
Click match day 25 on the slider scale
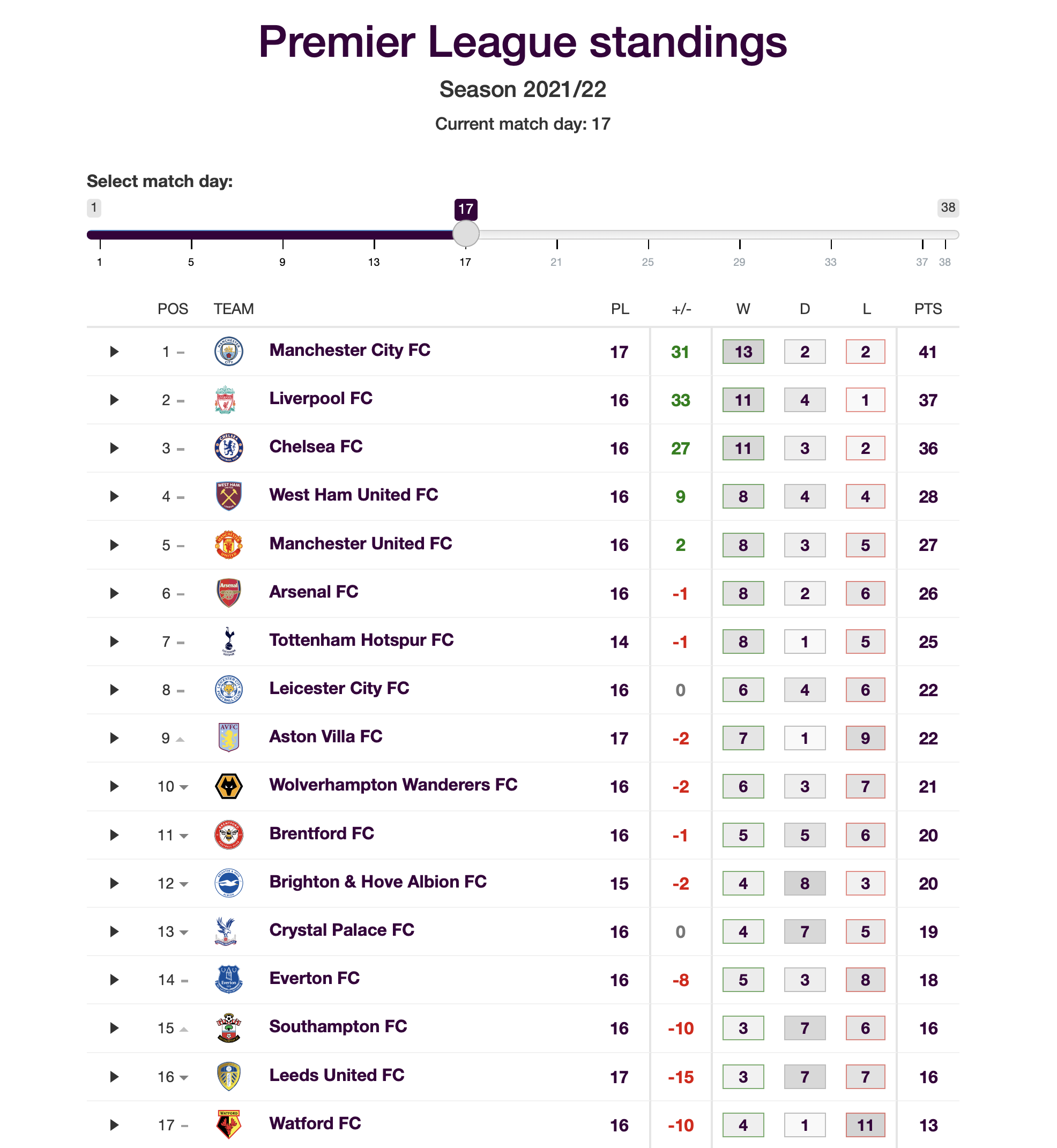coord(647,263)
